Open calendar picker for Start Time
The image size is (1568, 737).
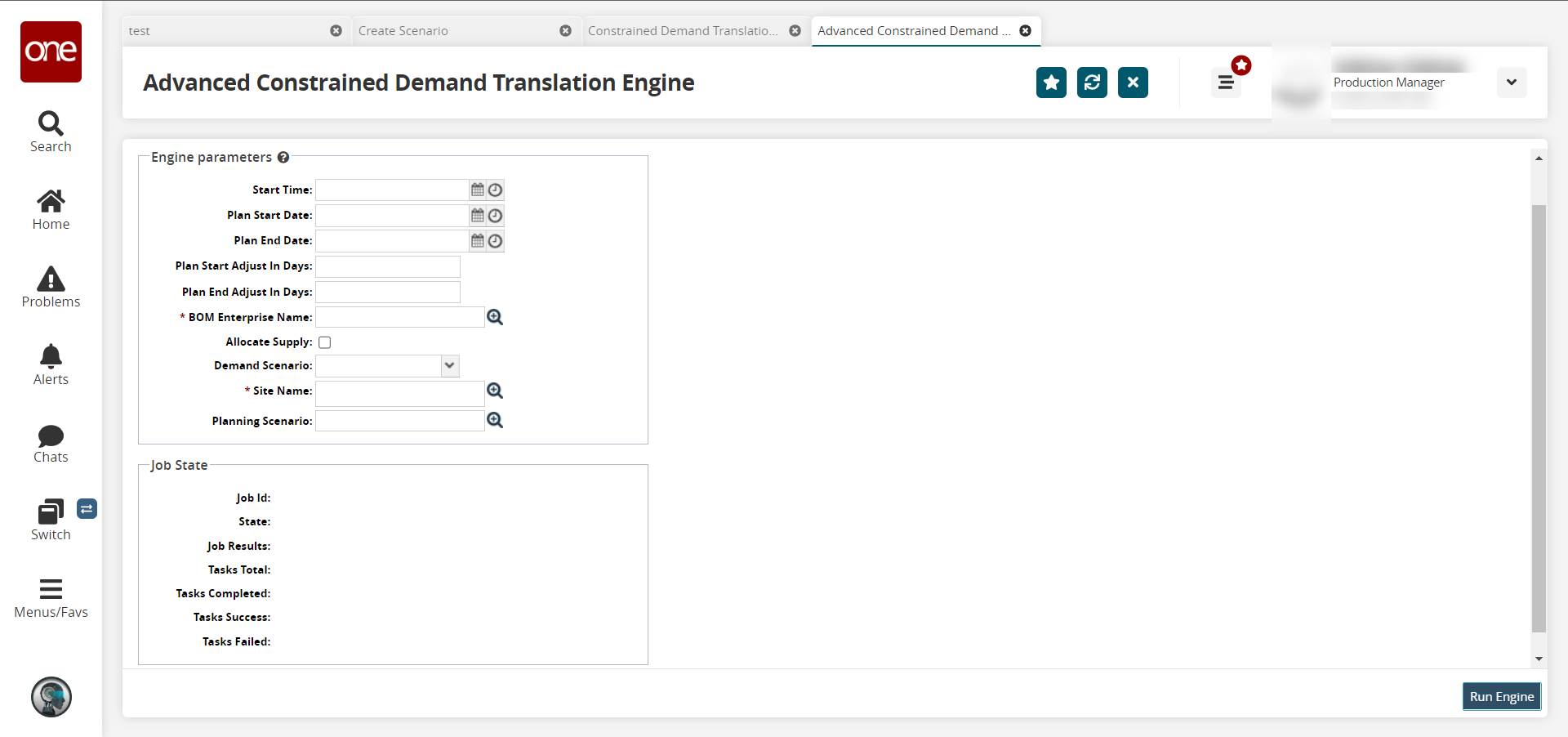[x=478, y=190]
